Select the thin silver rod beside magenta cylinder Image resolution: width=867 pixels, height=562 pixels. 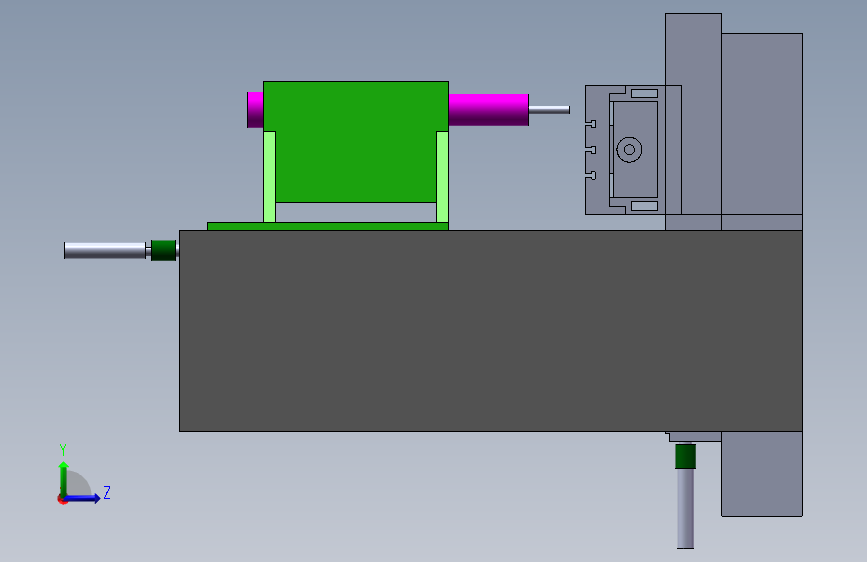549,110
